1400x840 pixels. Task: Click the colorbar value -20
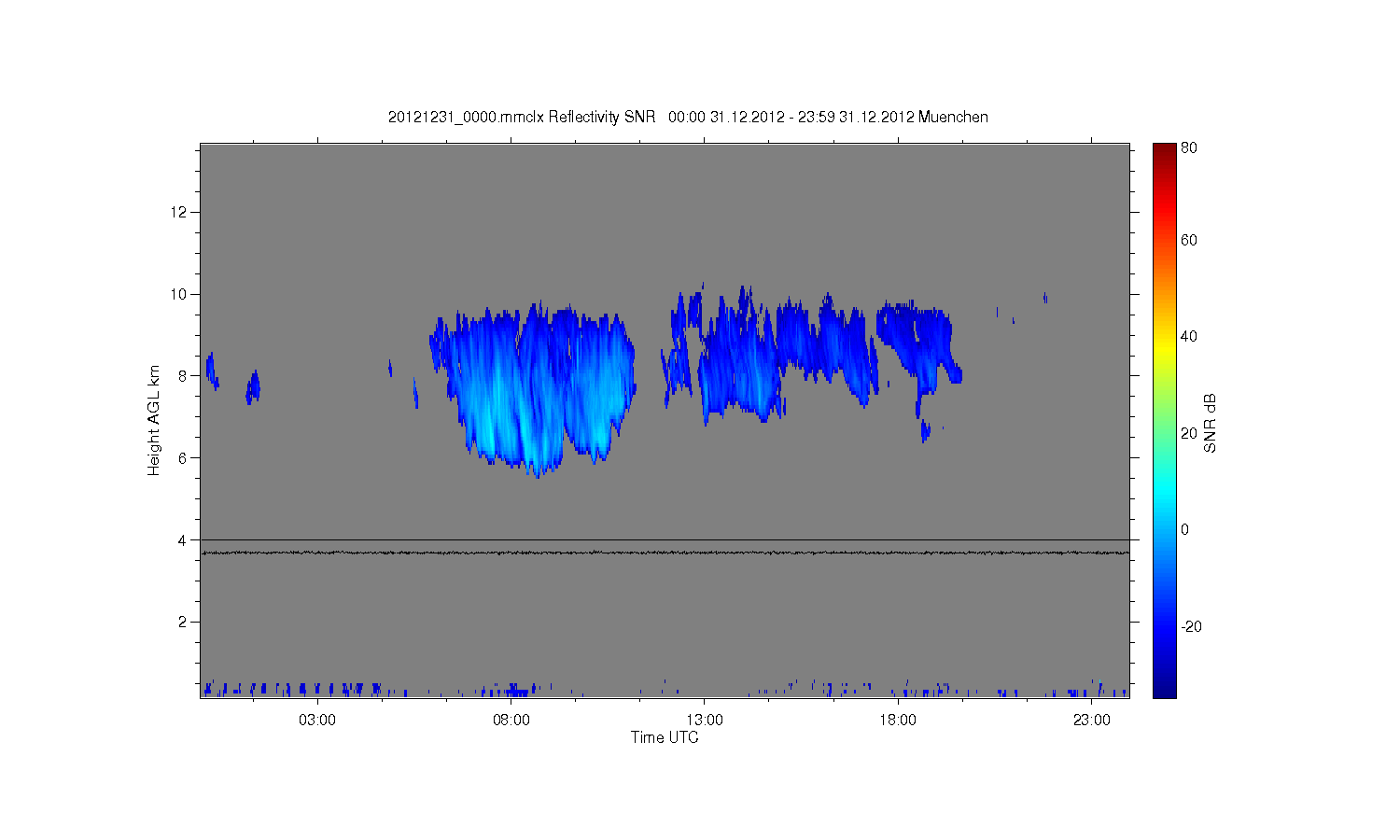(1191, 627)
